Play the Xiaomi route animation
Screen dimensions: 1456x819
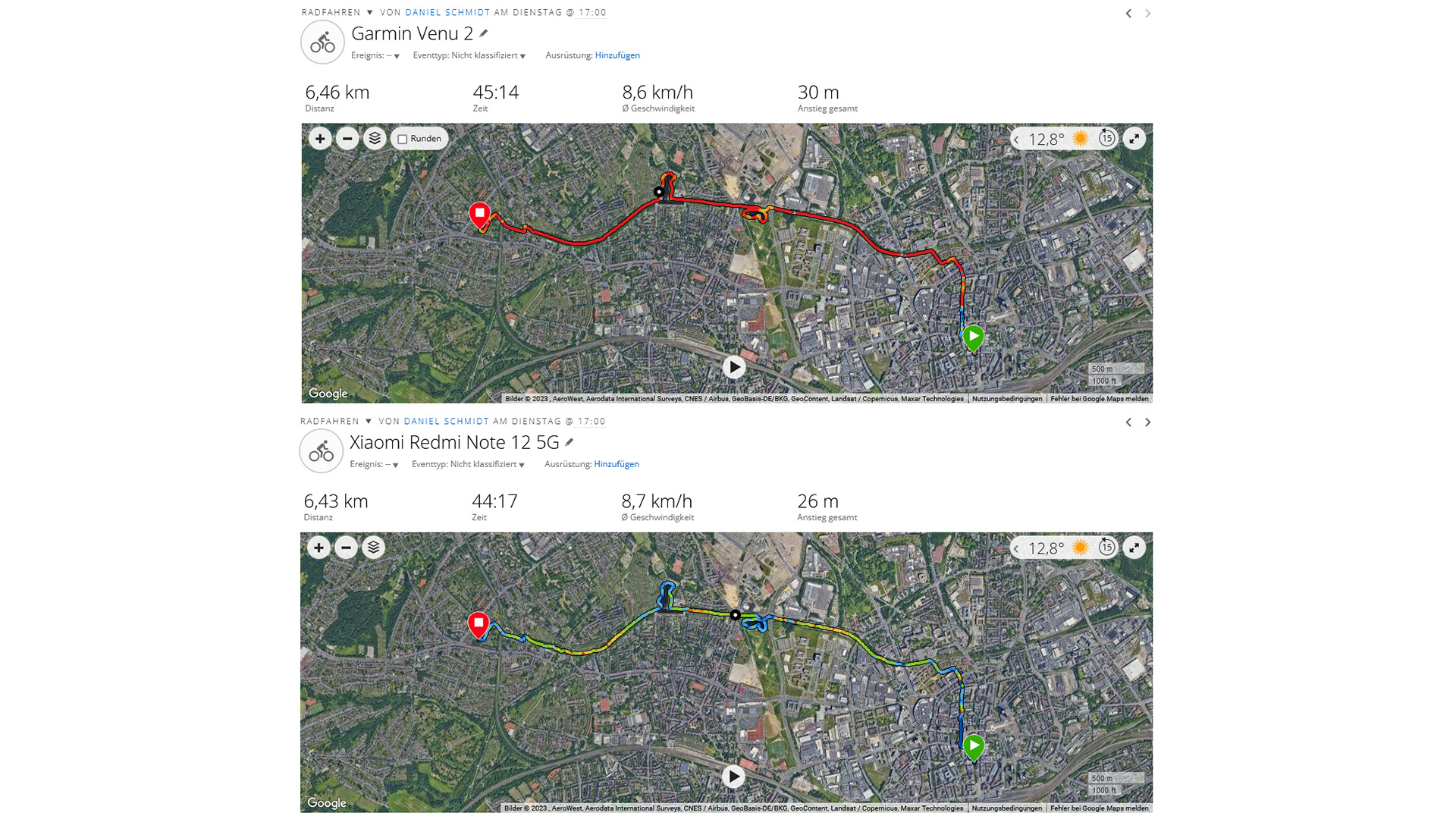click(x=733, y=777)
